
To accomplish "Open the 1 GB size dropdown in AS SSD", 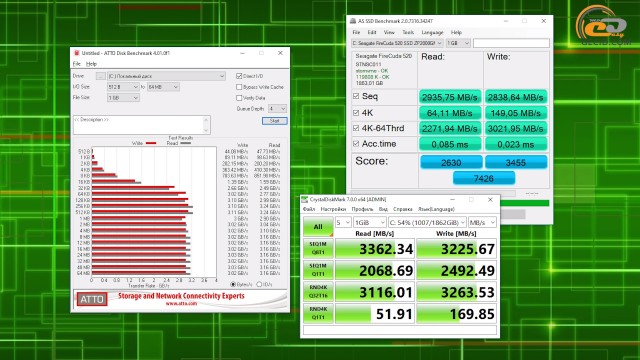I will (458, 43).
